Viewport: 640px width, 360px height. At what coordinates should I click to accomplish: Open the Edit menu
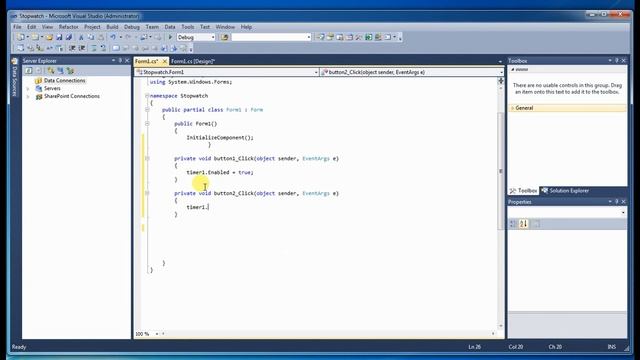(x=31, y=27)
